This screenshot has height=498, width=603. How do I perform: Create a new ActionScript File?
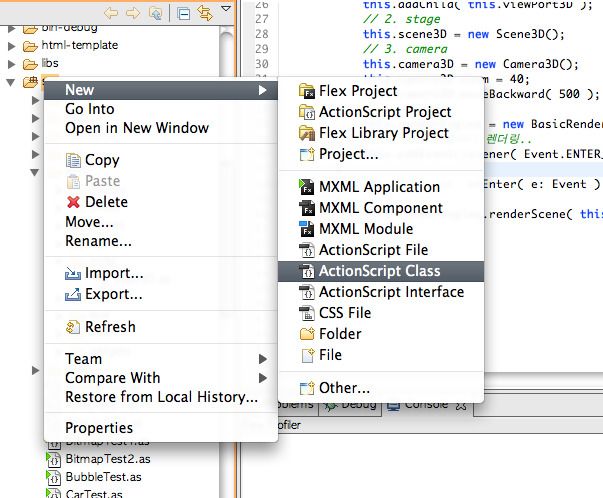coord(381,250)
